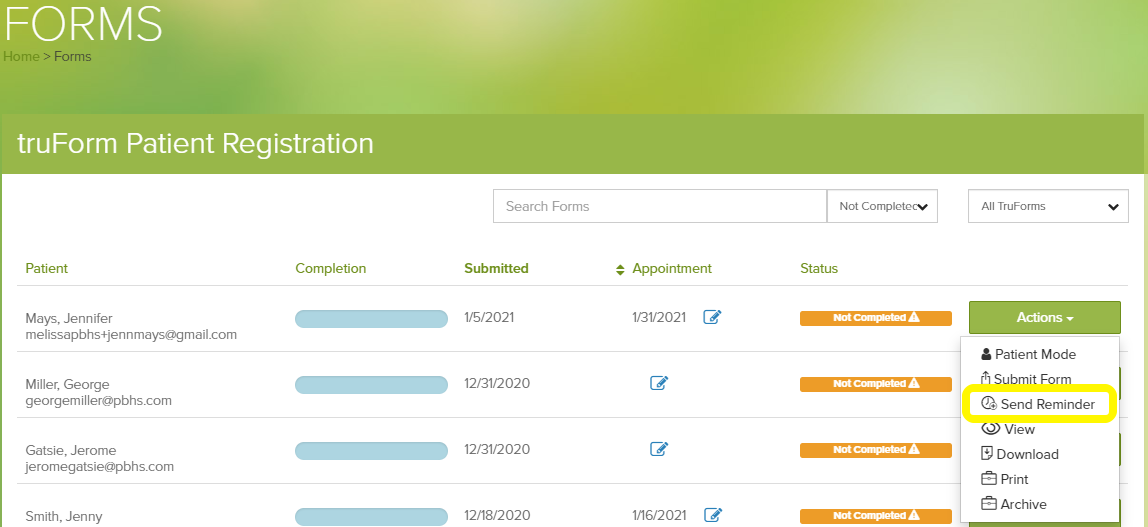Open the All TruForms filter dropdown
1148x527 pixels.
click(x=1048, y=206)
